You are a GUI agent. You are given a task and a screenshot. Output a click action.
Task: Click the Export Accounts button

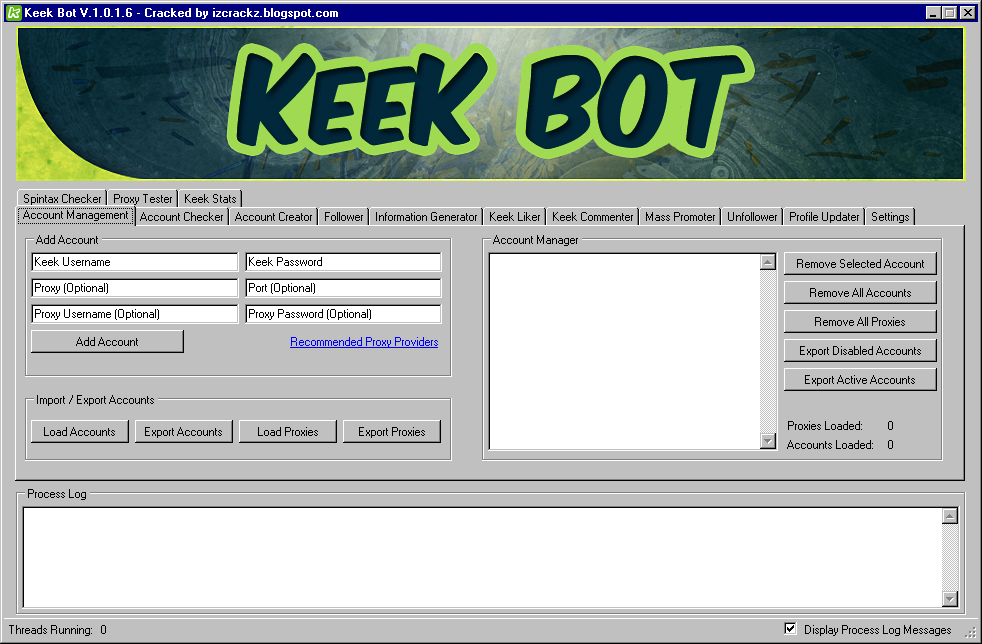[183, 432]
